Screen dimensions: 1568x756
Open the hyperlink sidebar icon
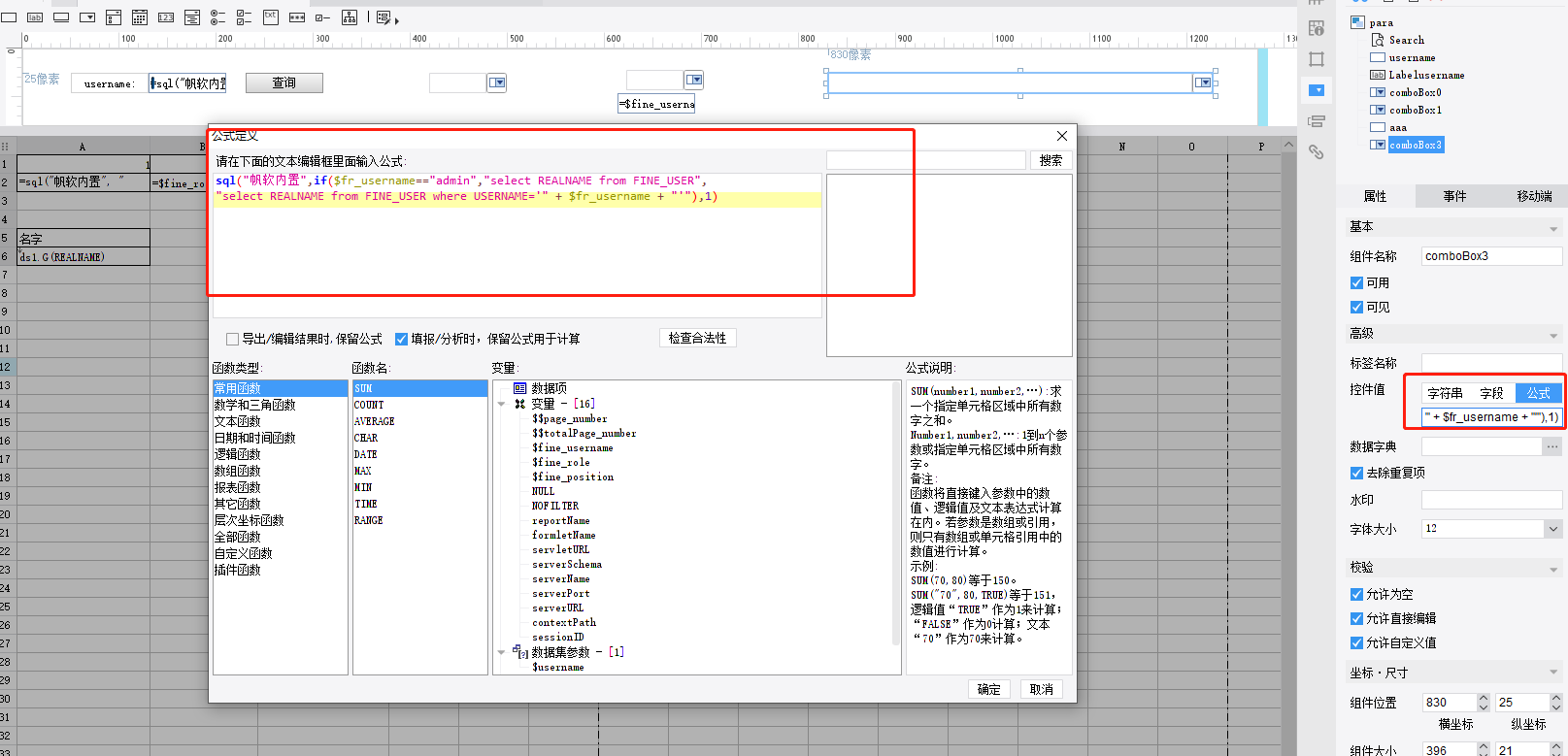[1317, 152]
